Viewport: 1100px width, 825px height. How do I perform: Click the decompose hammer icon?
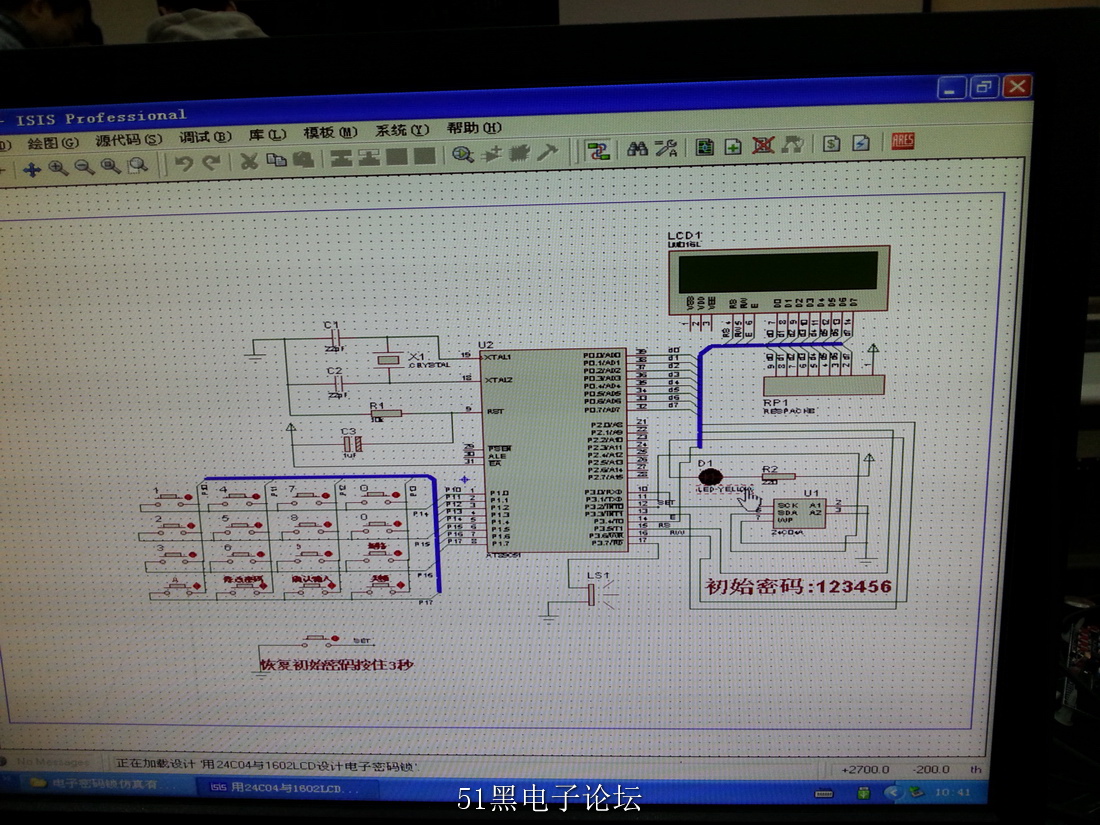[x=547, y=152]
